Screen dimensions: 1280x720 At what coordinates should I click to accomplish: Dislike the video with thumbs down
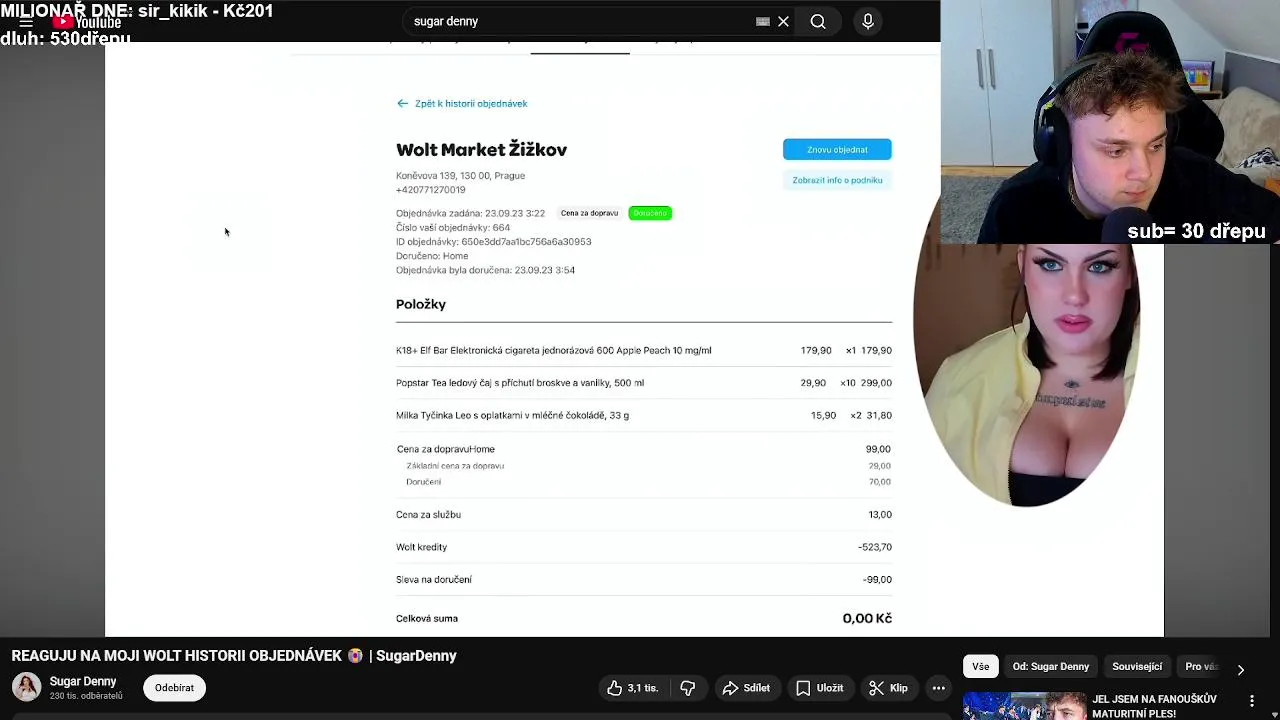[688, 688]
